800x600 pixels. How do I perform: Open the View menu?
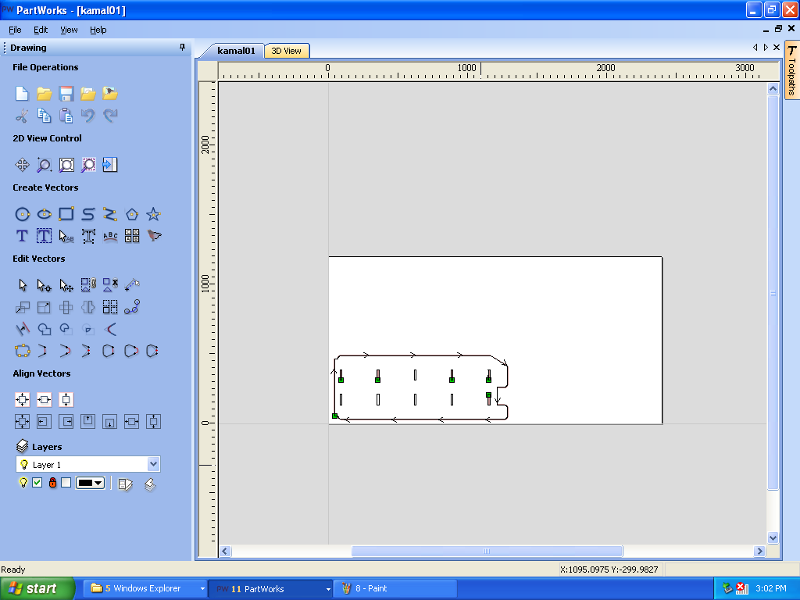click(69, 30)
